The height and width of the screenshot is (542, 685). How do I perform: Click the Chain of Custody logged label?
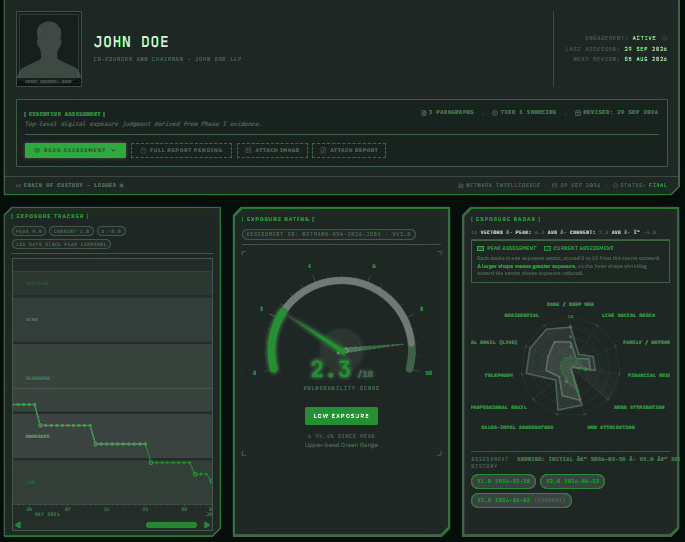click(x=70, y=185)
